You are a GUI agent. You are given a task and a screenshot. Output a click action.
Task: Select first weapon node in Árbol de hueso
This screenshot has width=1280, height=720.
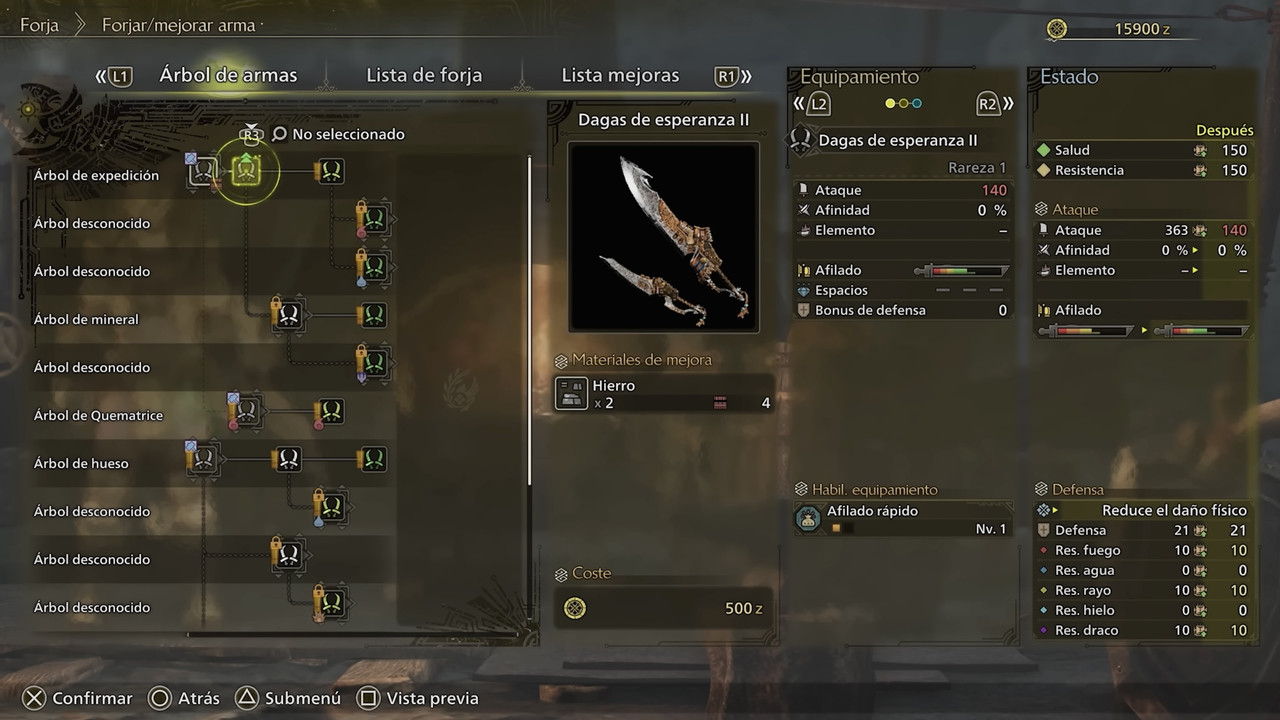tap(203, 459)
